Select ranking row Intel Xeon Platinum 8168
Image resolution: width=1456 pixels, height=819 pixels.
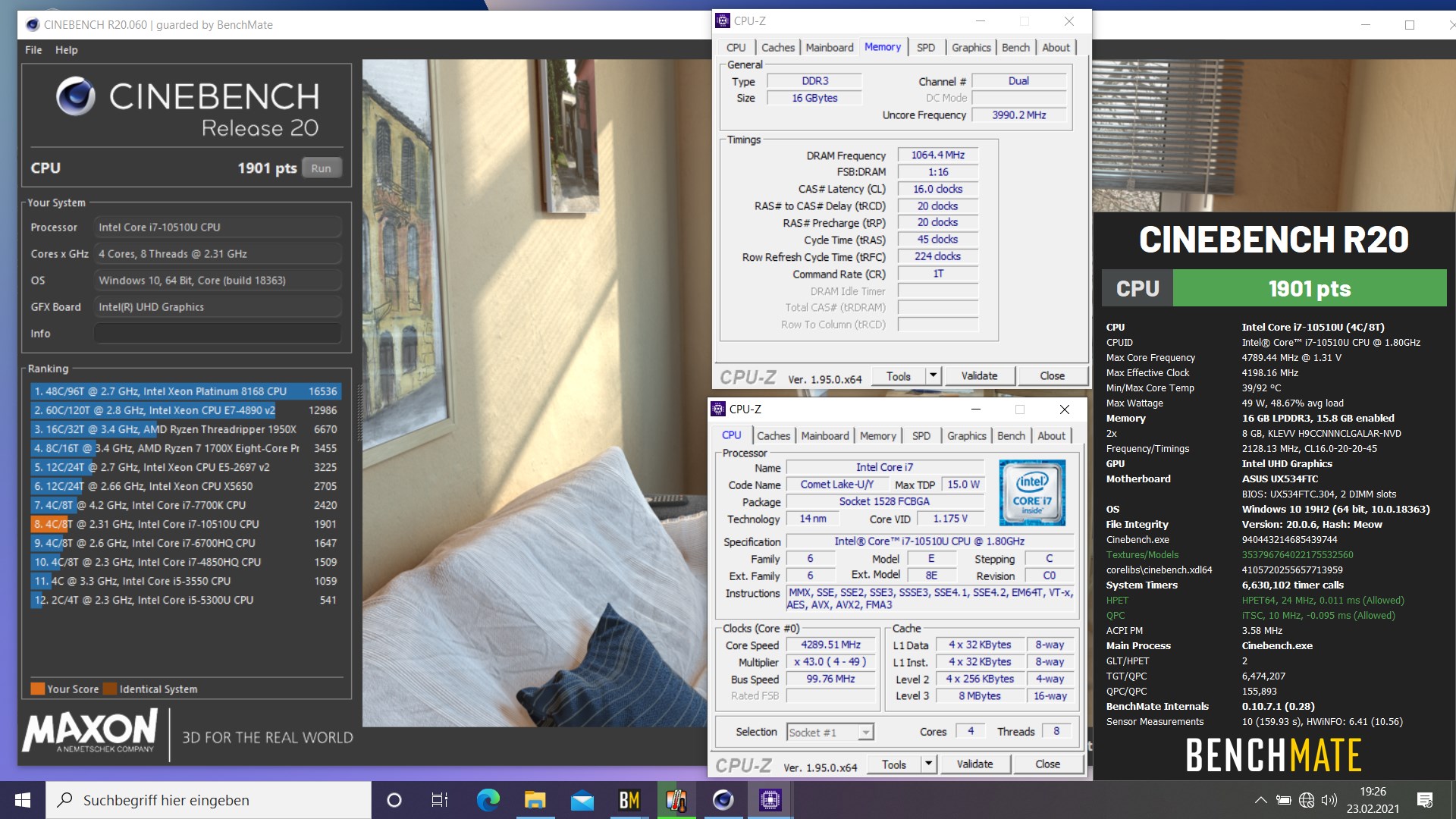point(185,391)
